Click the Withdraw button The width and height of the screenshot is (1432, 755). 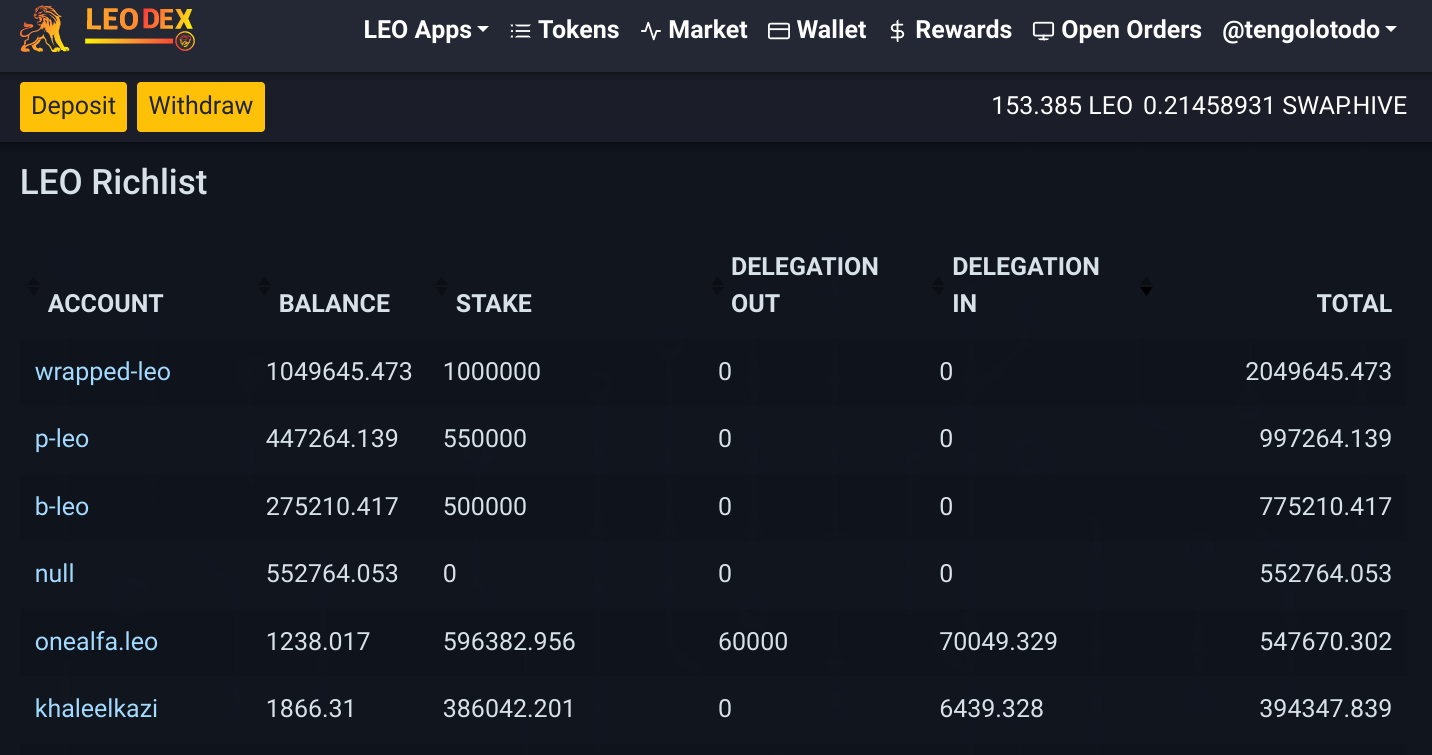click(x=201, y=106)
